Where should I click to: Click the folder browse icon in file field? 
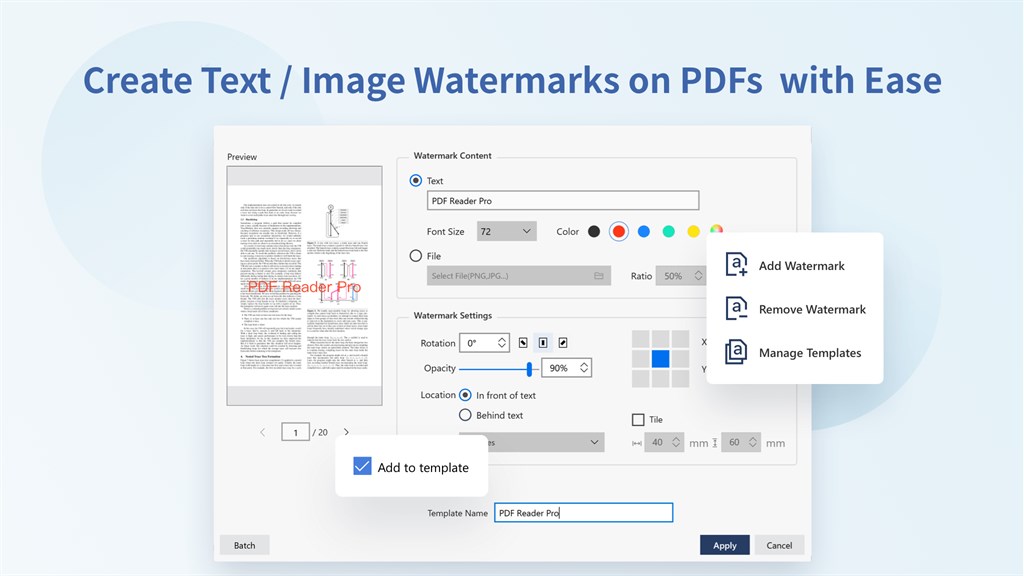[599, 276]
